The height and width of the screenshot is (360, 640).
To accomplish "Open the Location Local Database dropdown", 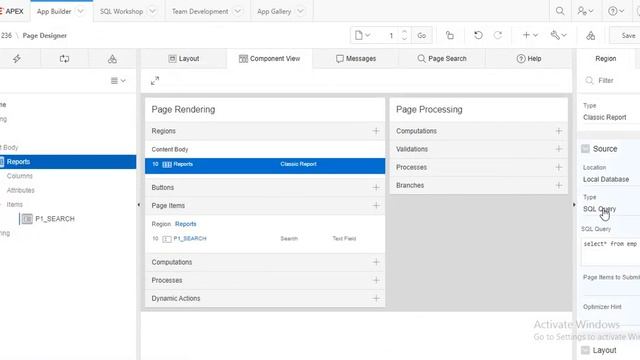I will tap(611, 179).
